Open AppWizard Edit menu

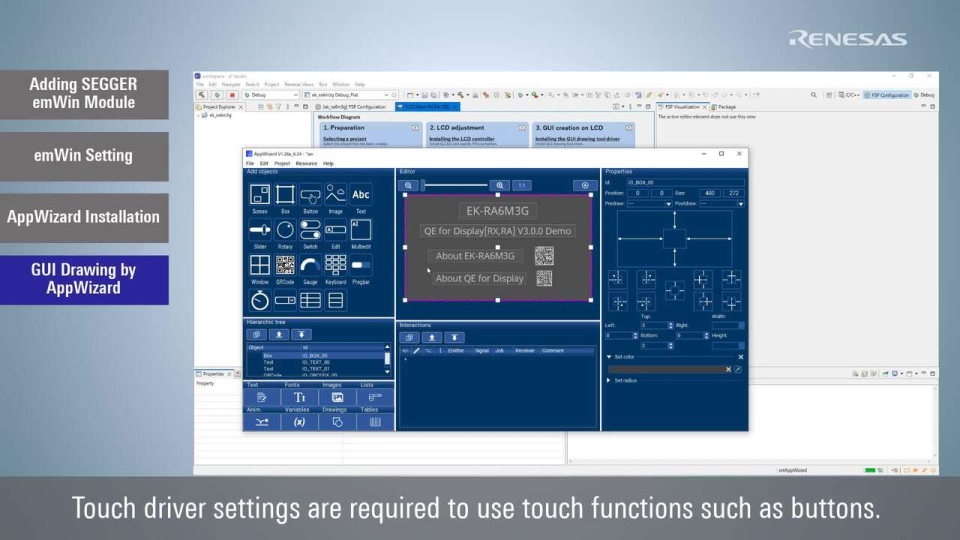pyautogui.click(x=264, y=163)
